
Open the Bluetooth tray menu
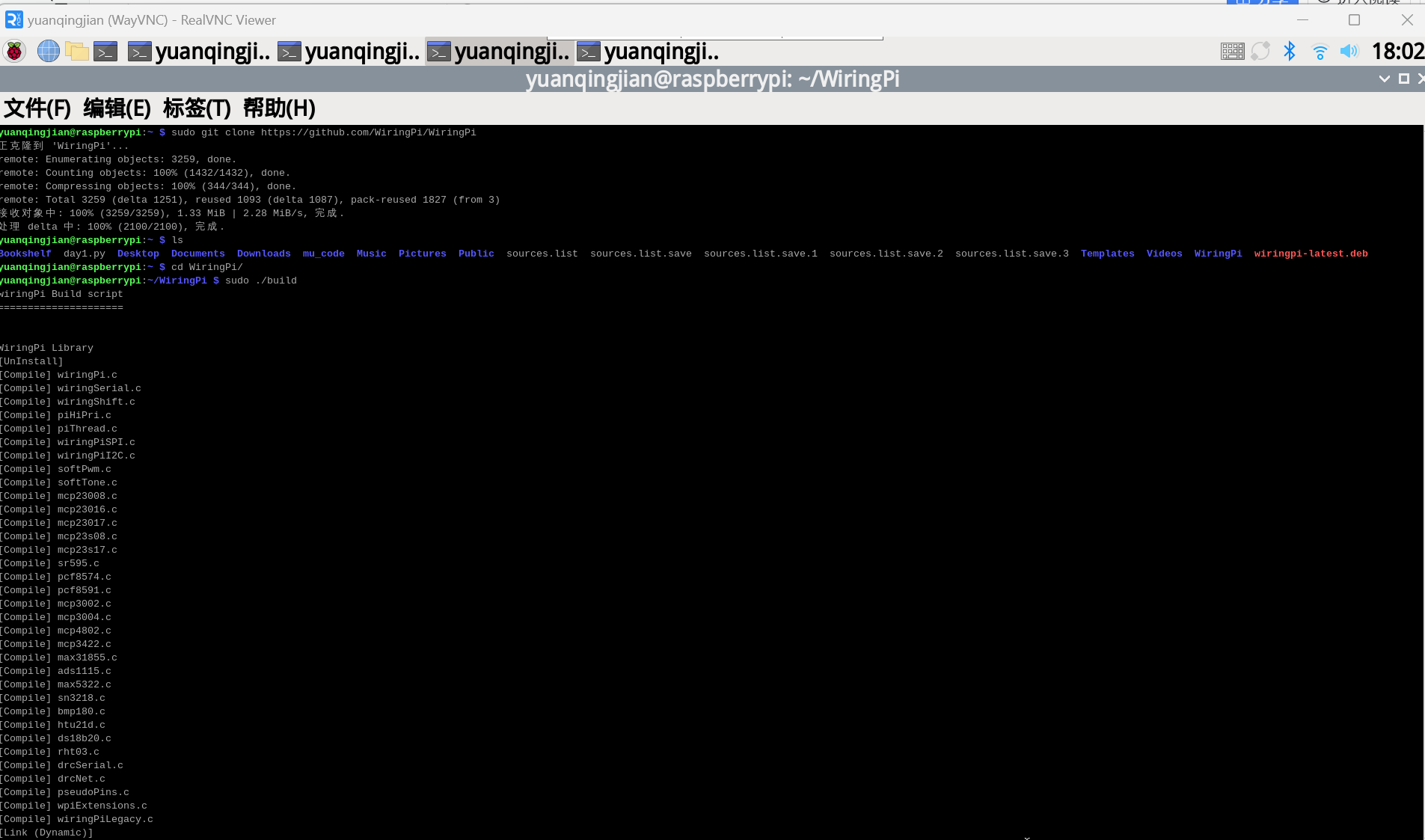pos(1290,51)
